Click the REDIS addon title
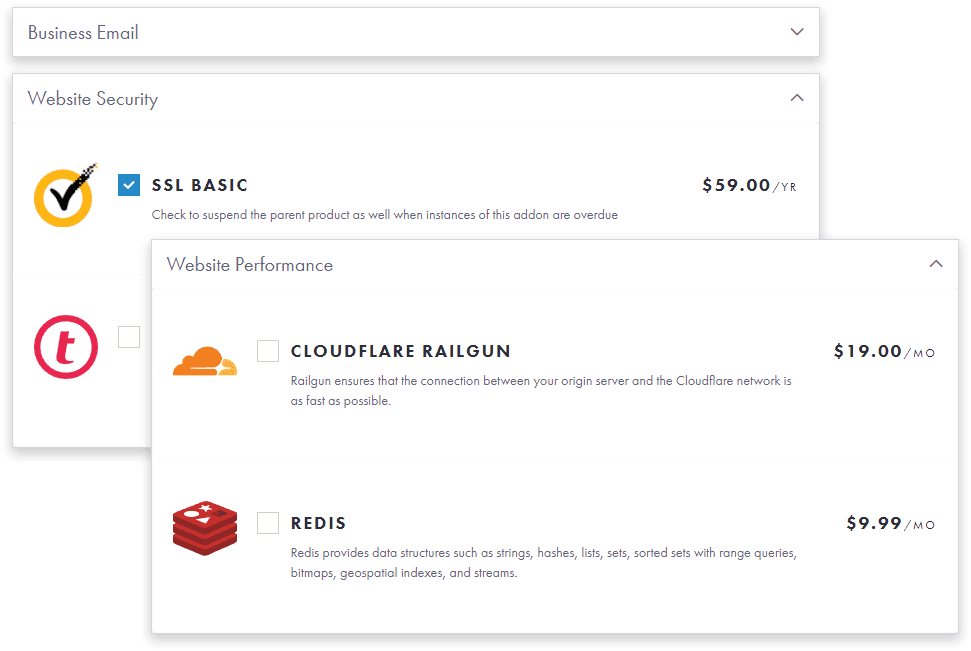The image size is (971, 651). coord(318,523)
